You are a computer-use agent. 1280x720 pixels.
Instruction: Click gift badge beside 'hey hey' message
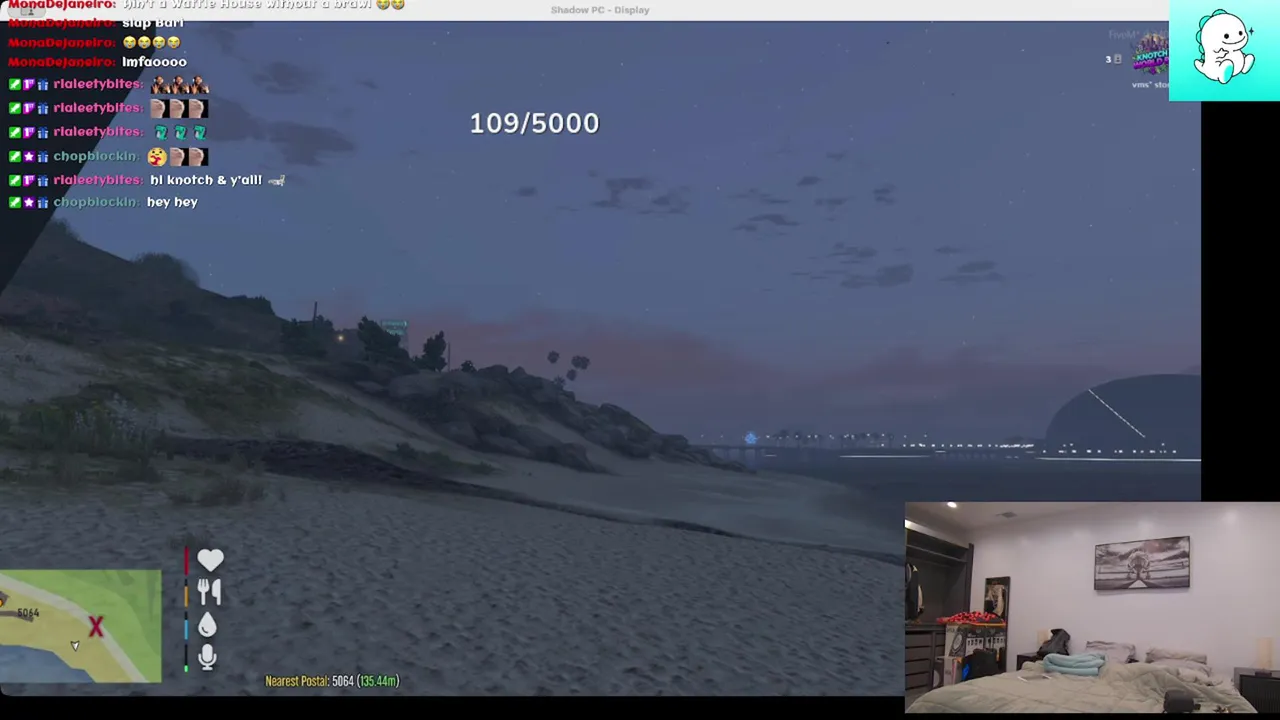point(42,202)
